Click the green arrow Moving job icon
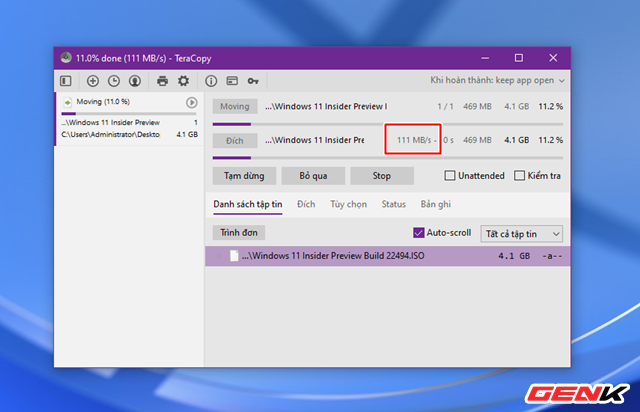The width and height of the screenshot is (640, 412). (68, 102)
